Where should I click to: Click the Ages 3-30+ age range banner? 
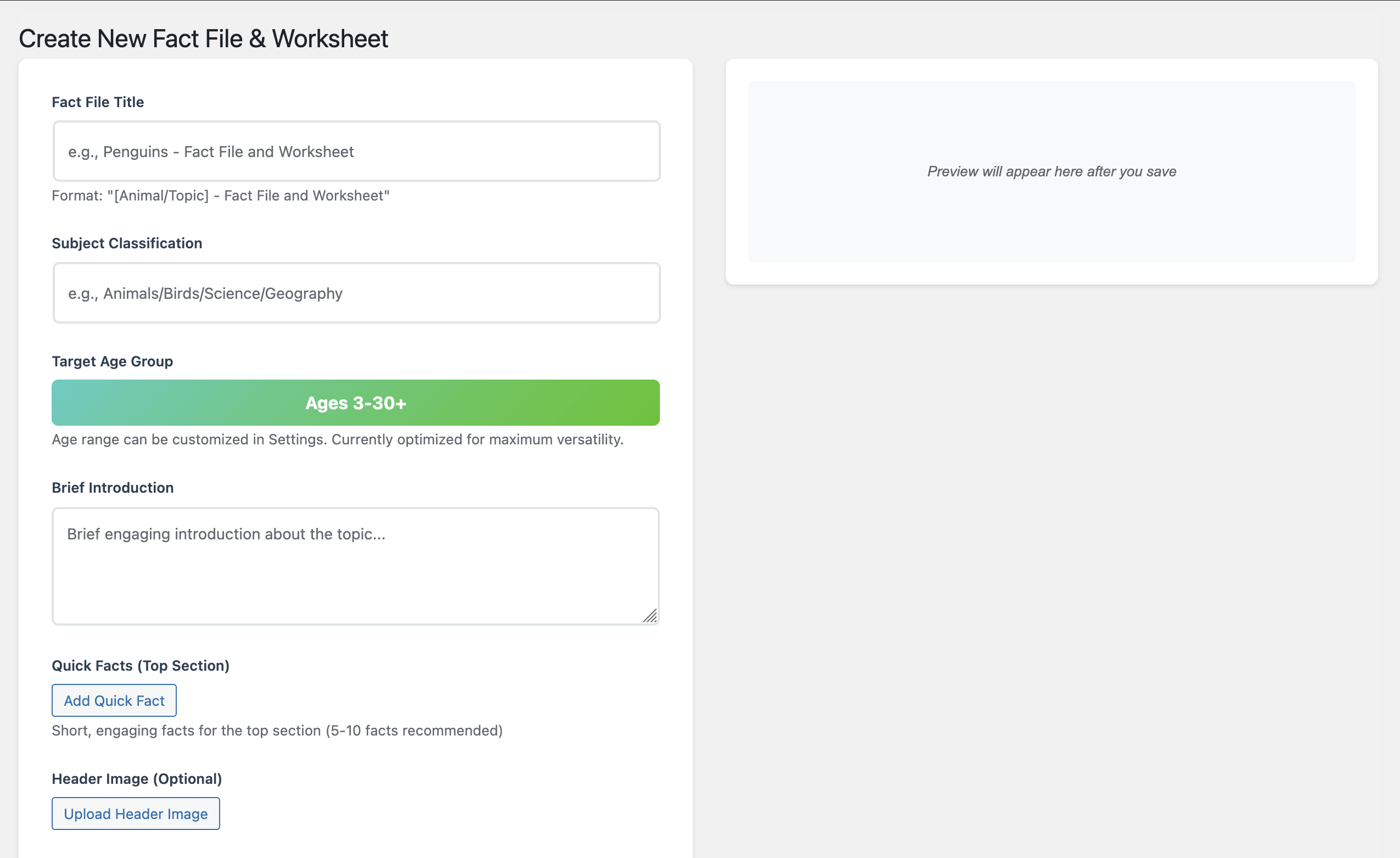pos(356,403)
